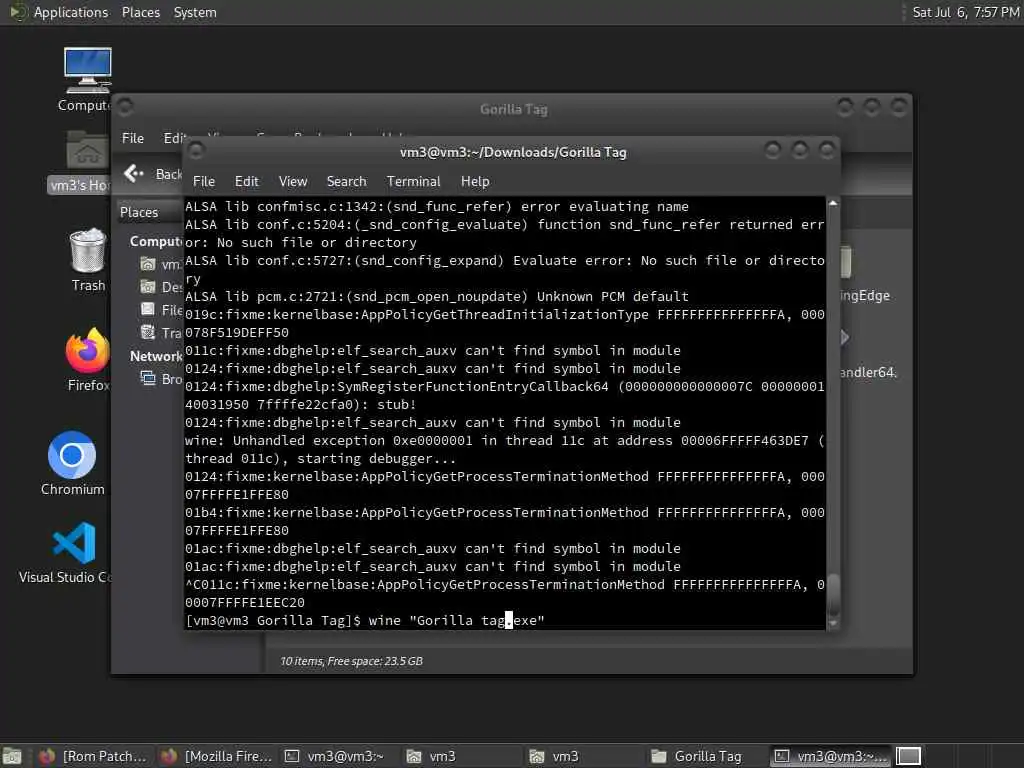The width and height of the screenshot is (1024, 768).
Task: Click Back arrow in Gorilla Tag file manager
Action: pyautogui.click(x=134, y=174)
